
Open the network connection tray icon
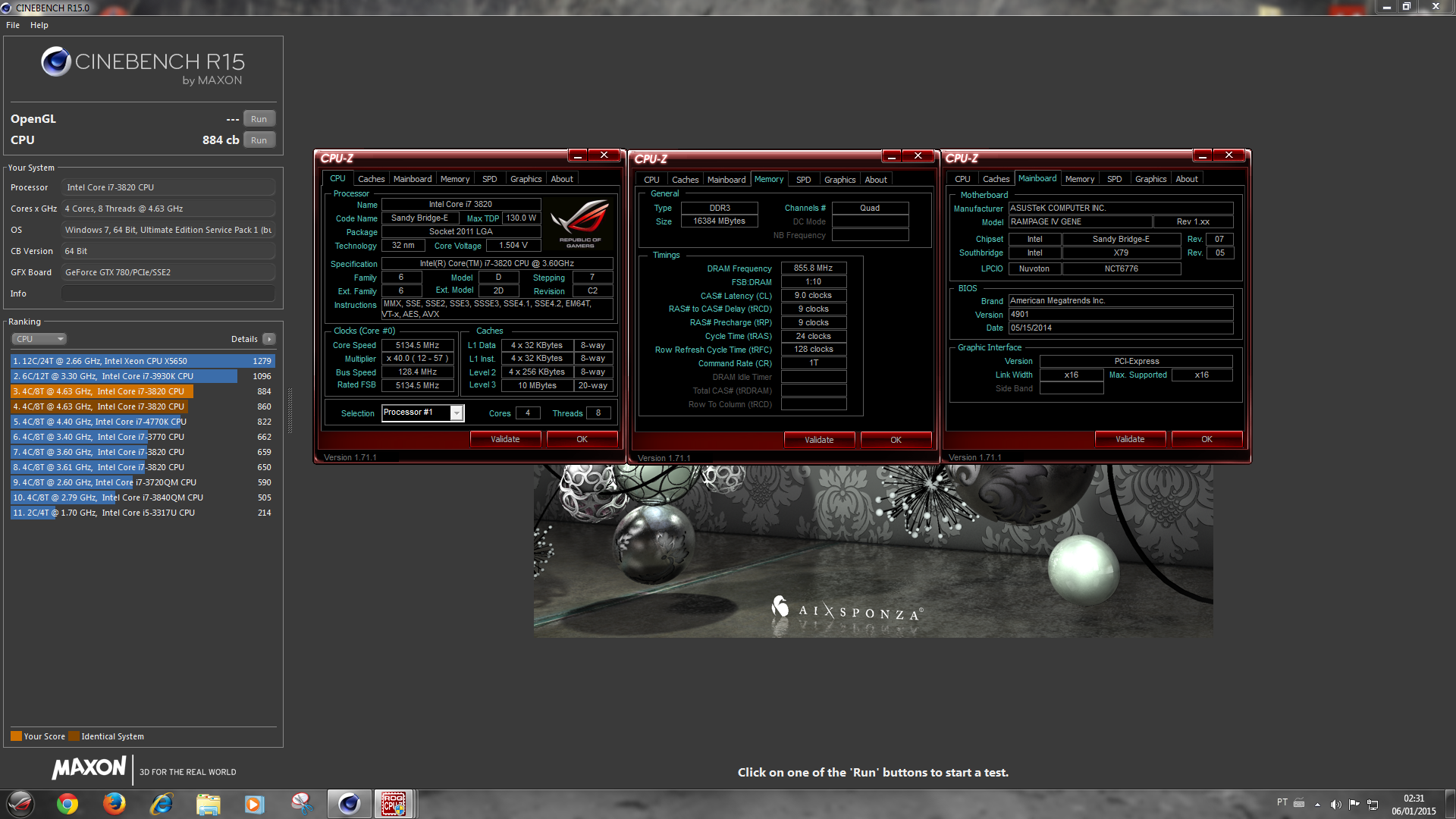[x=1373, y=805]
